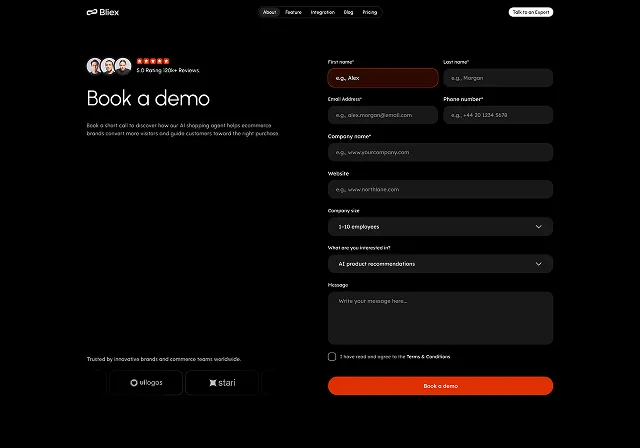Open the Integration nav item
640x448 pixels.
[322, 12]
